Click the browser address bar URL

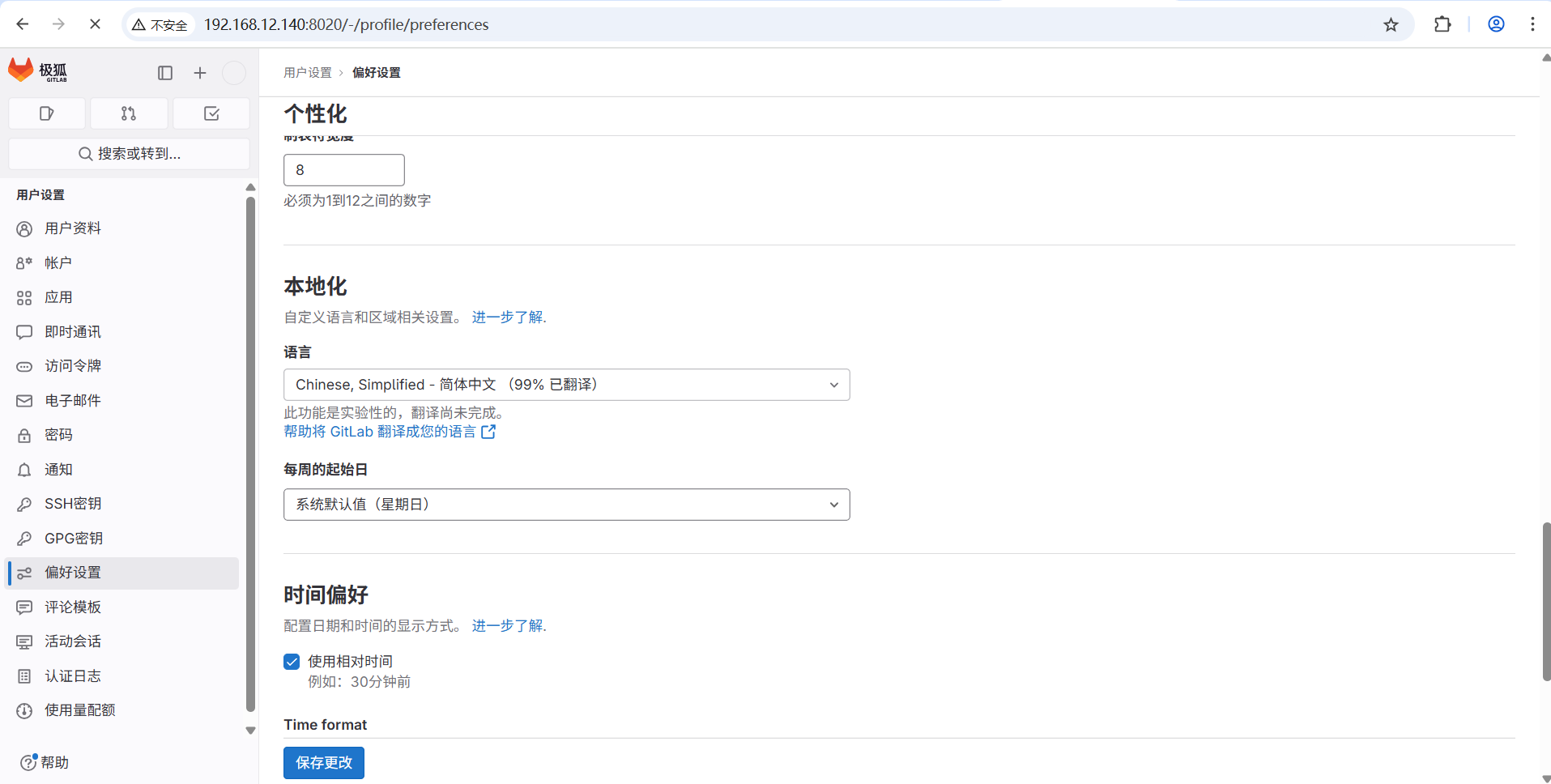pos(346,24)
